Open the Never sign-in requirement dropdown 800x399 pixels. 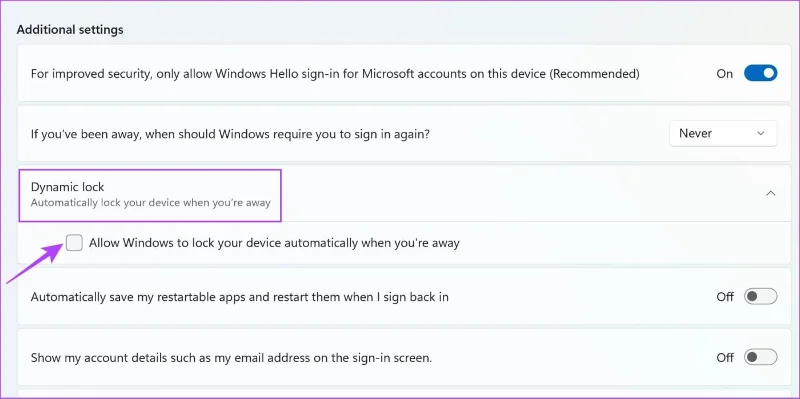pyautogui.click(x=723, y=134)
